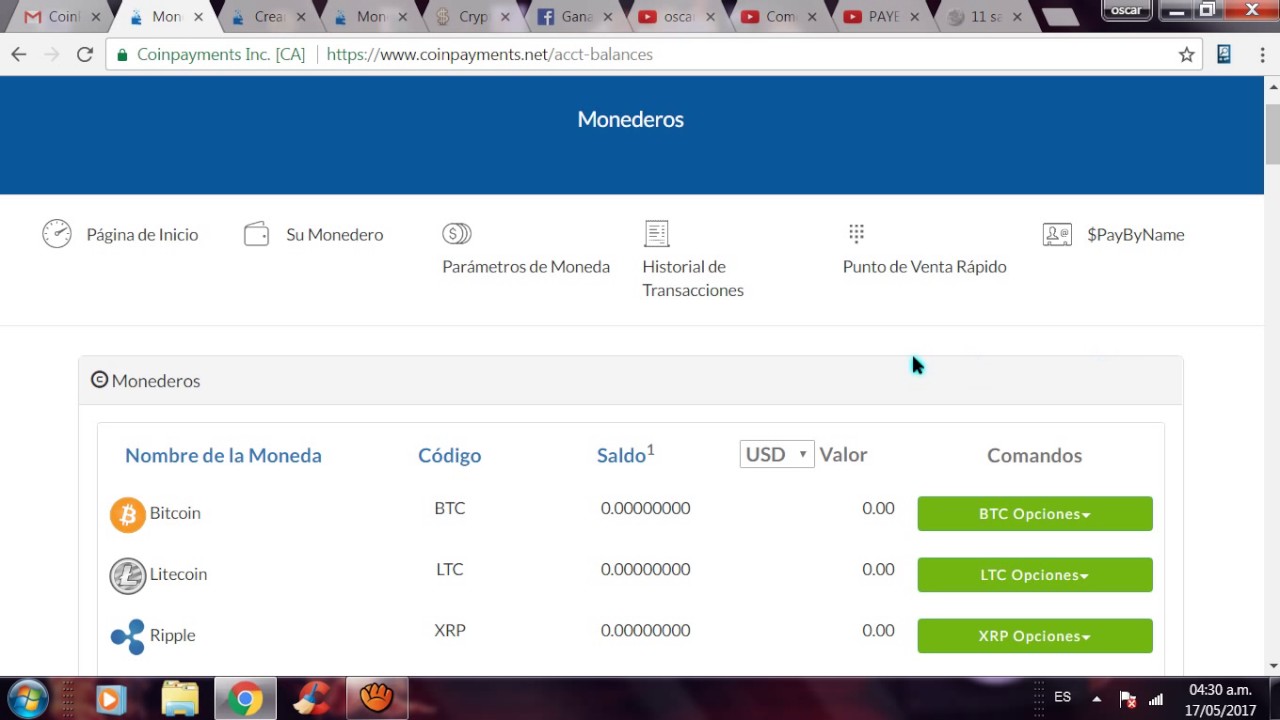Open Windows Media Player from taskbar
1280x720 pixels.
[111, 698]
